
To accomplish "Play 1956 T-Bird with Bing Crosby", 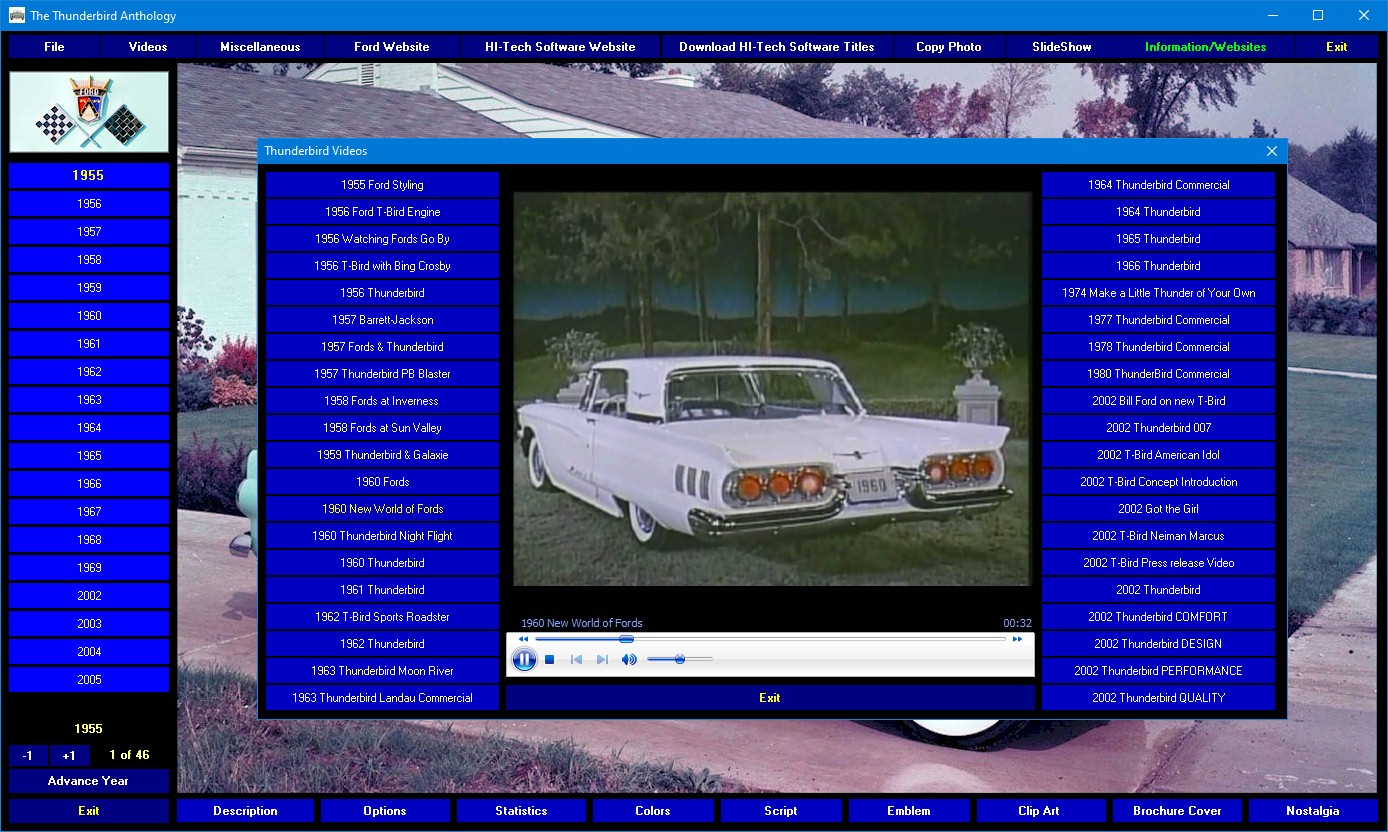I will [x=382, y=266].
